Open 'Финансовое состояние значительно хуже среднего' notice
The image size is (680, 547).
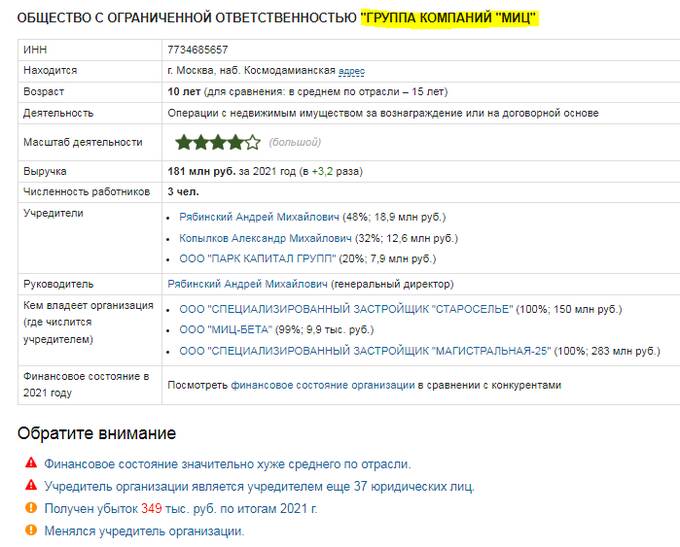tap(227, 464)
